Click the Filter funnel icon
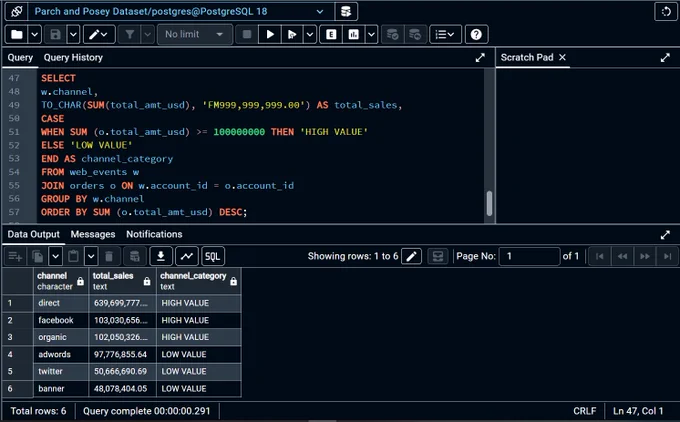Screen dimensions: 680x422 [130, 34]
